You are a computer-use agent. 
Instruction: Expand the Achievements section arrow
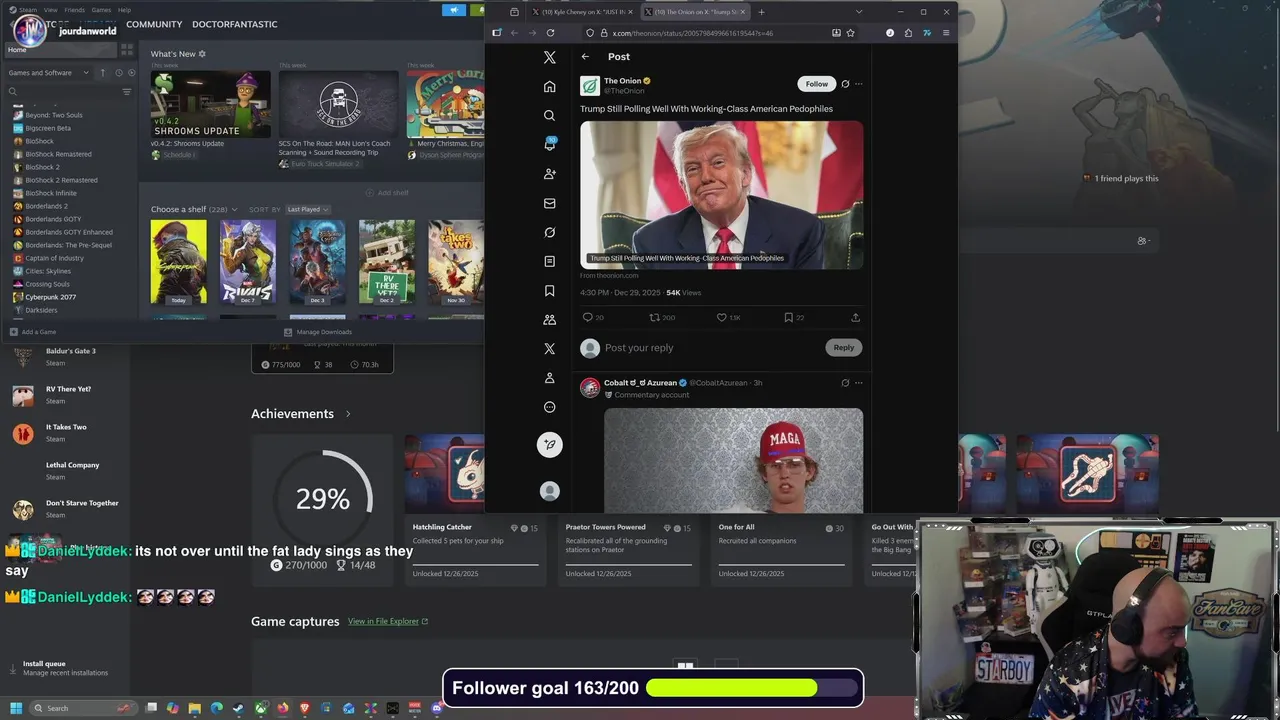tap(348, 414)
